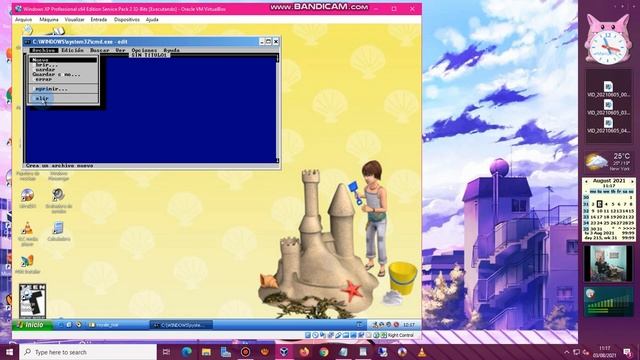Viewport: 640px width, 360px height.
Task: Open the Opciones menu in edit
Action: pos(144,50)
